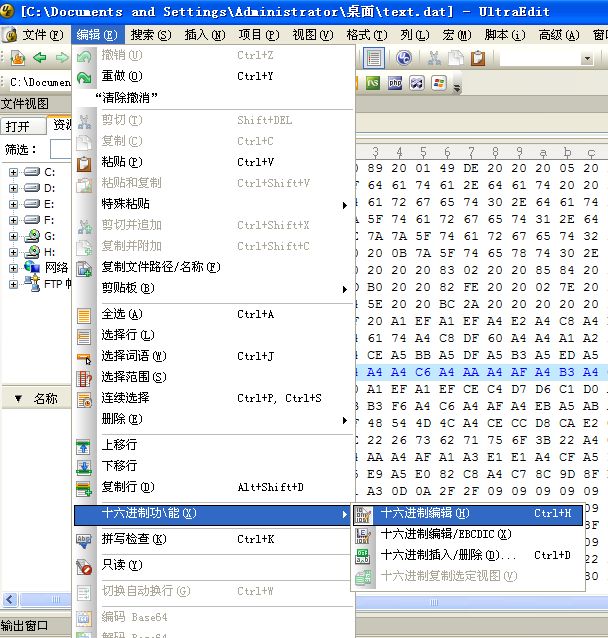Select 十六进制插入/删除 submenu item
608x638 pixels.
pyautogui.click(x=468, y=555)
